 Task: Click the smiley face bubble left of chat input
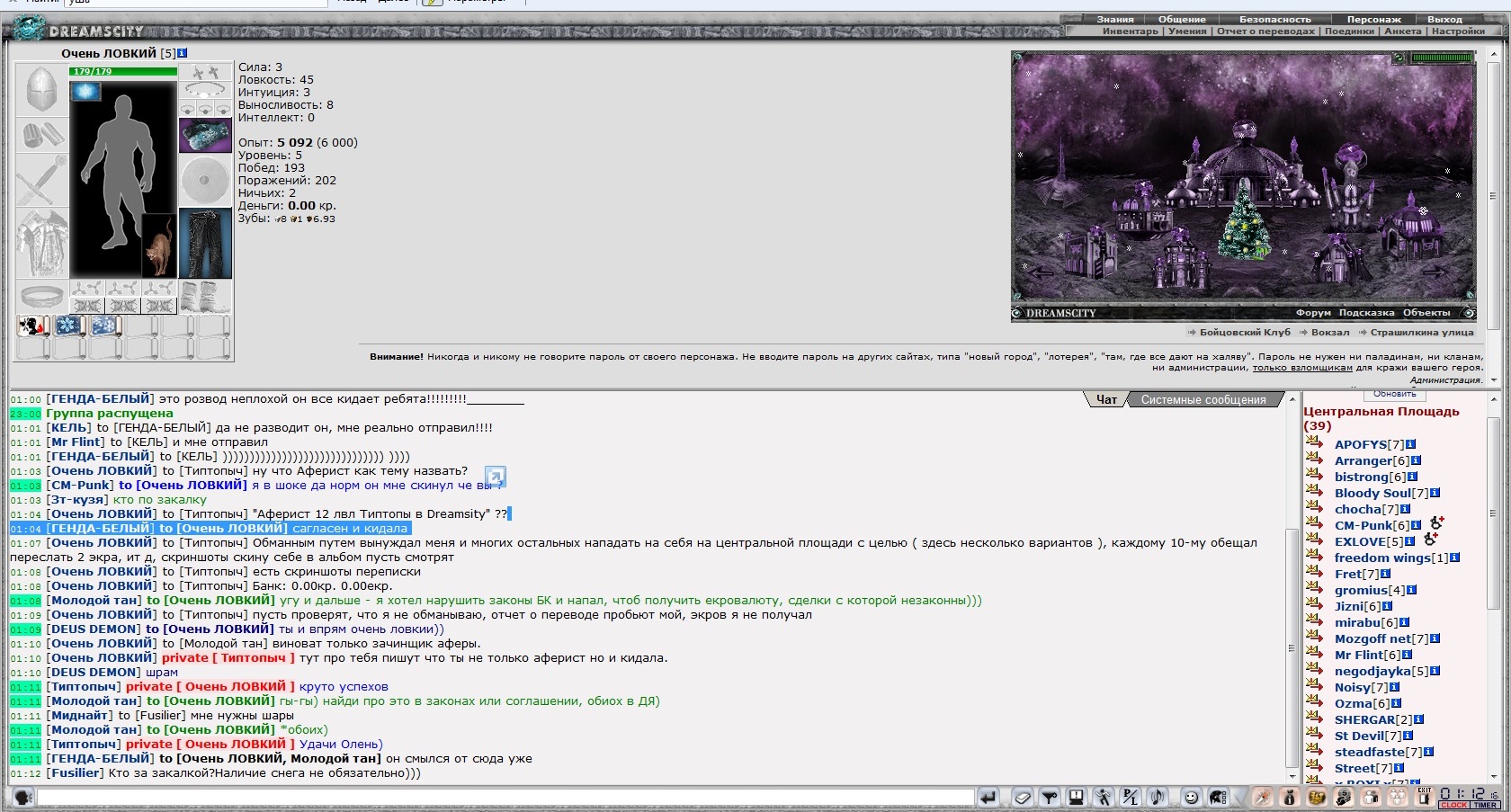click(x=23, y=797)
